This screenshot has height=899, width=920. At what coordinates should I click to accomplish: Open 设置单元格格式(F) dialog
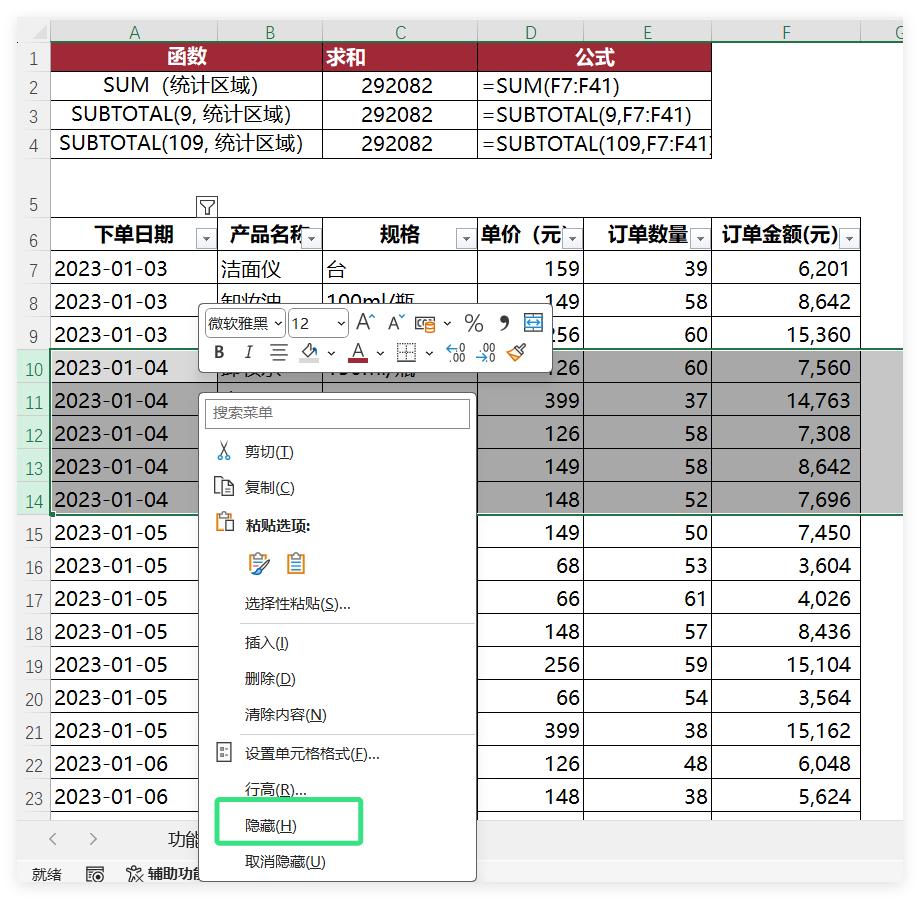[337, 753]
